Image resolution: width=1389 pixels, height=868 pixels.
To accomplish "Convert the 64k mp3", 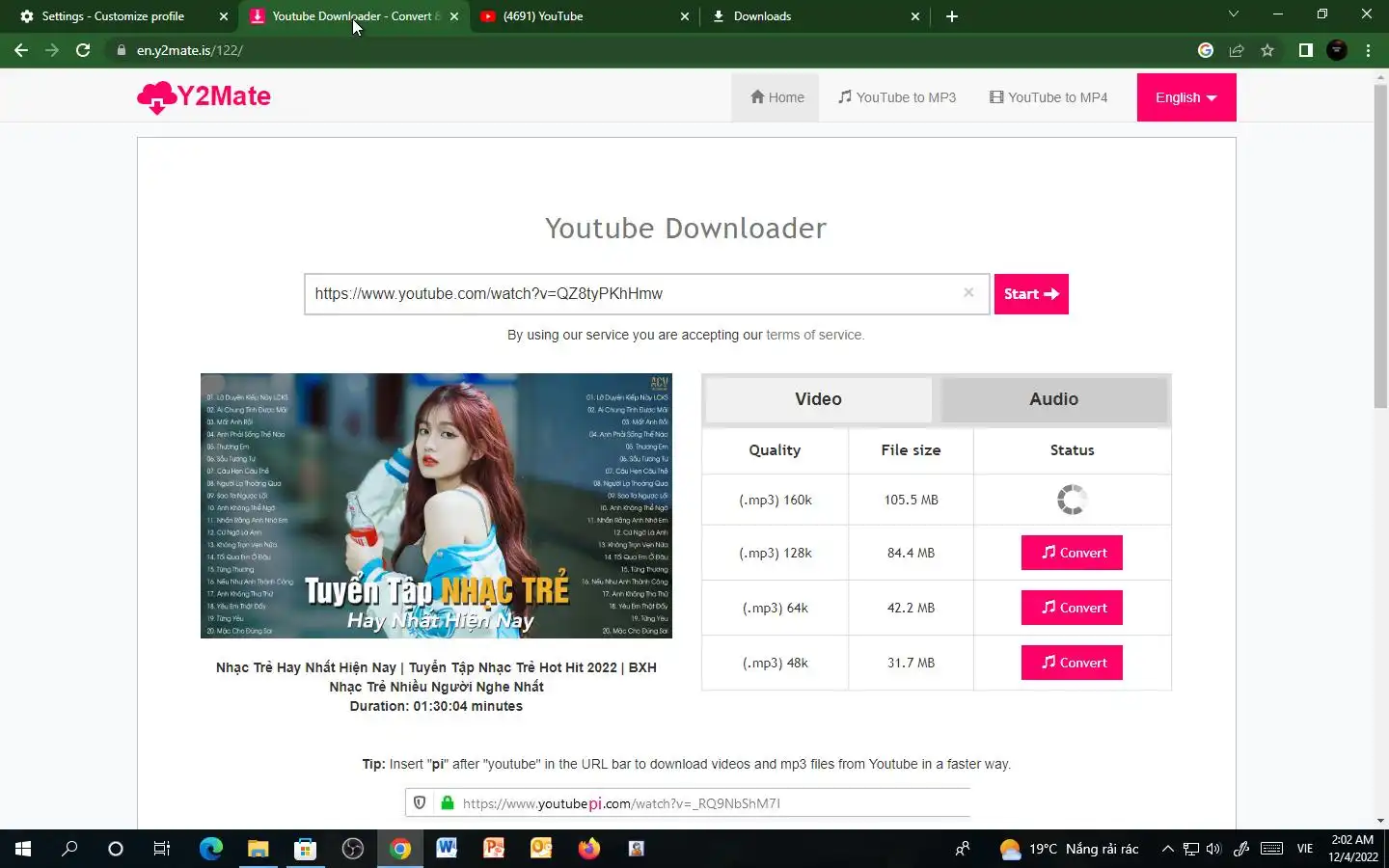I will point(1072,608).
